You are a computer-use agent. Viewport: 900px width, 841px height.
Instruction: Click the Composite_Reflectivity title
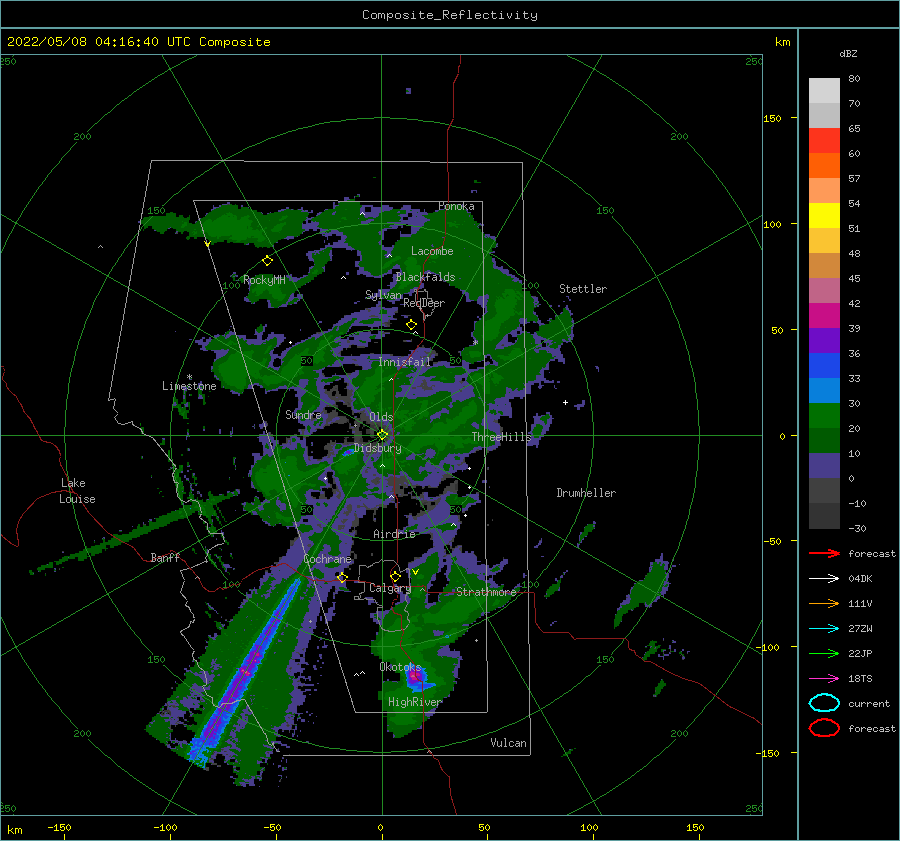click(x=449, y=15)
